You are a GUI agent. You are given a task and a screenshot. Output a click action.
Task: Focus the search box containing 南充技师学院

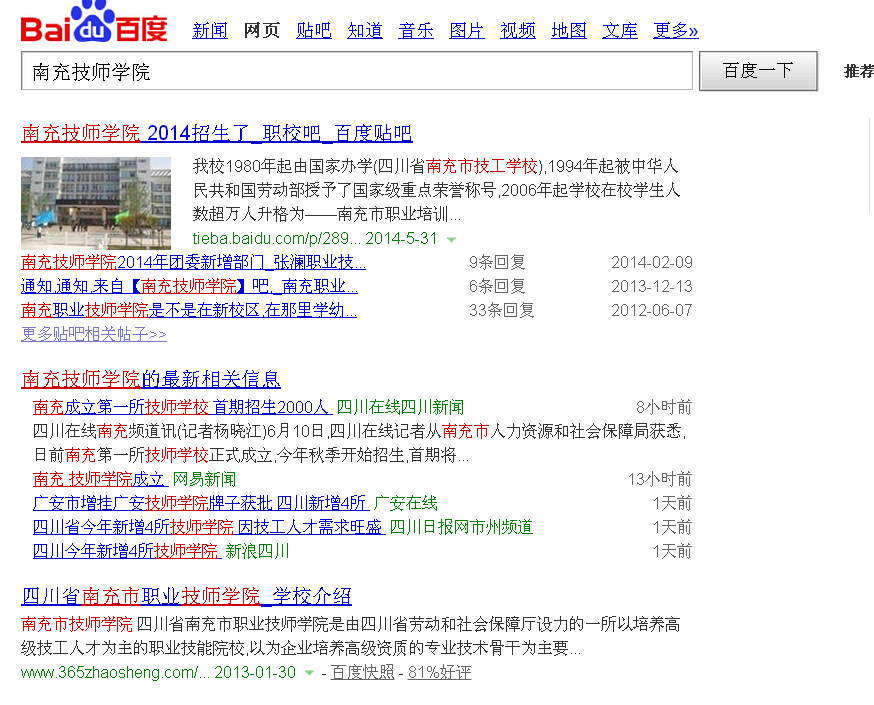(x=357, y=71)
